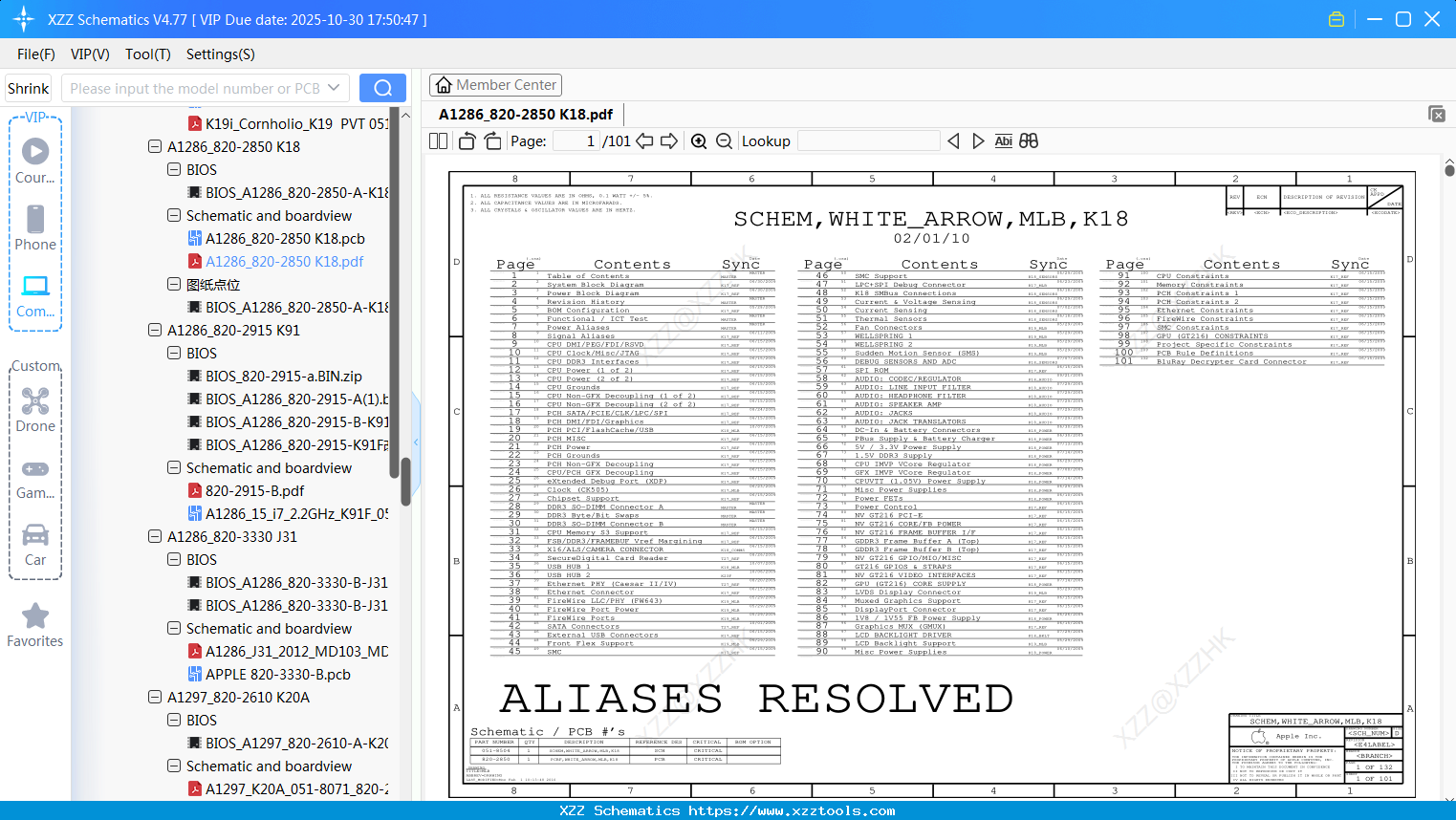Collapse the A1286_820-2850 K18 folder
Screen dimensions: 1456x820
(155, 147)
